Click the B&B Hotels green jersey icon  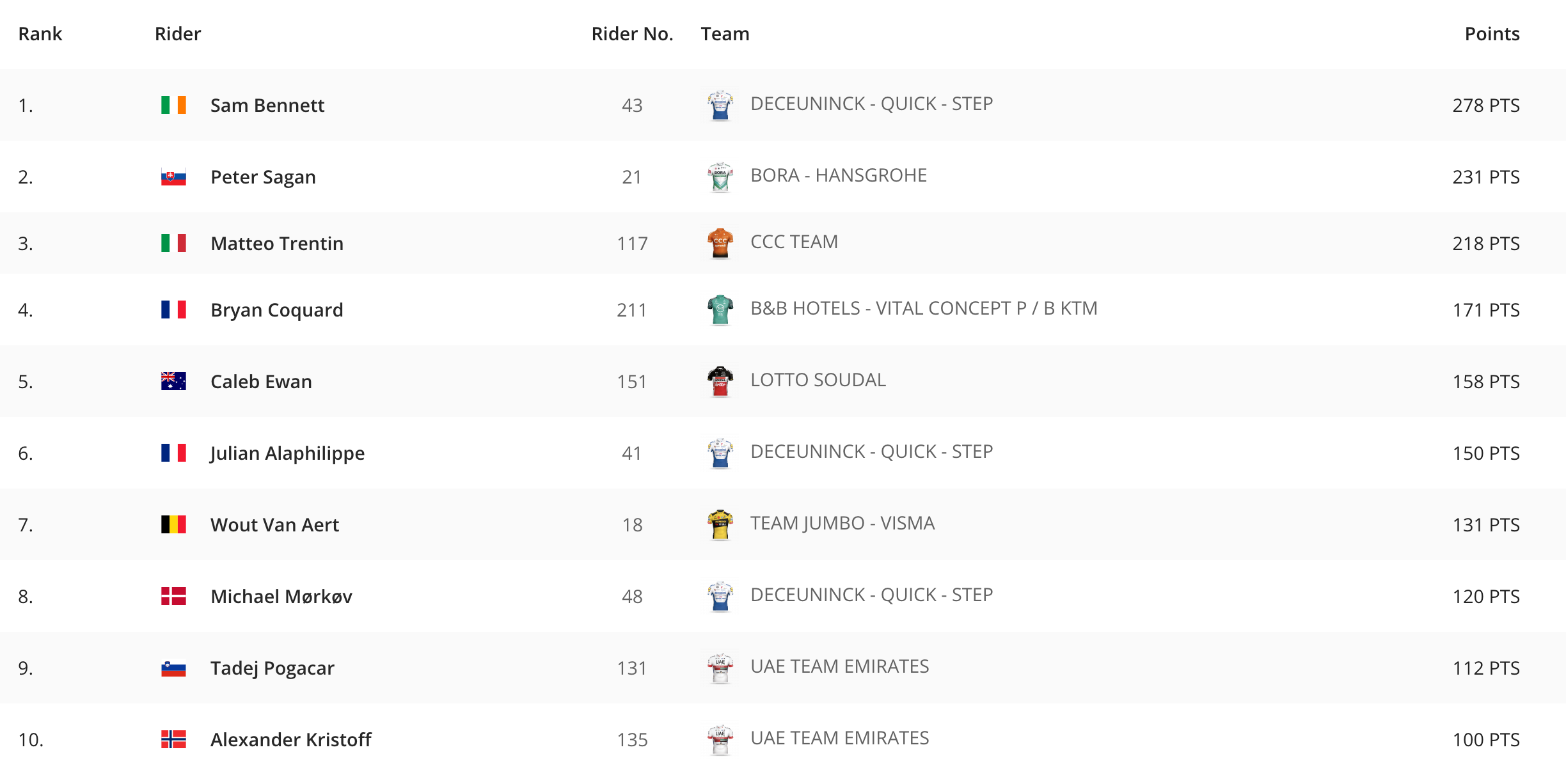point(720,310)
